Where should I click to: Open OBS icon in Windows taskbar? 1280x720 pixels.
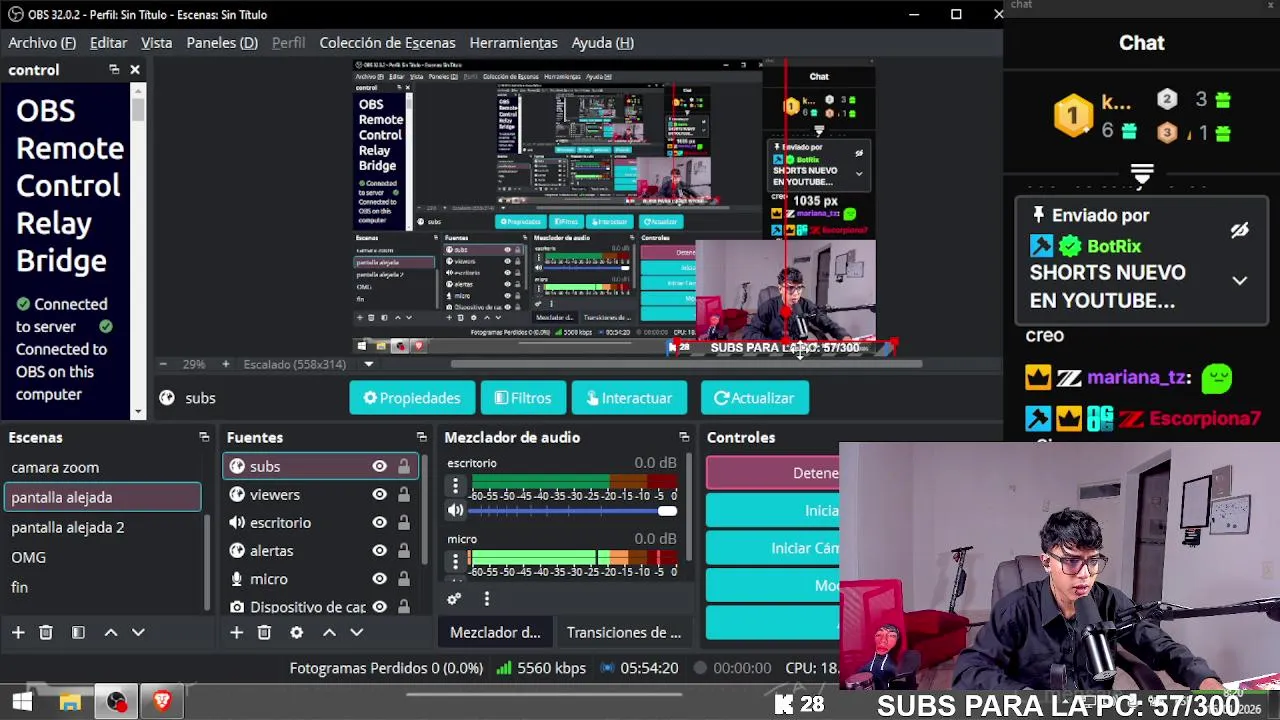(x=117, y=702)
